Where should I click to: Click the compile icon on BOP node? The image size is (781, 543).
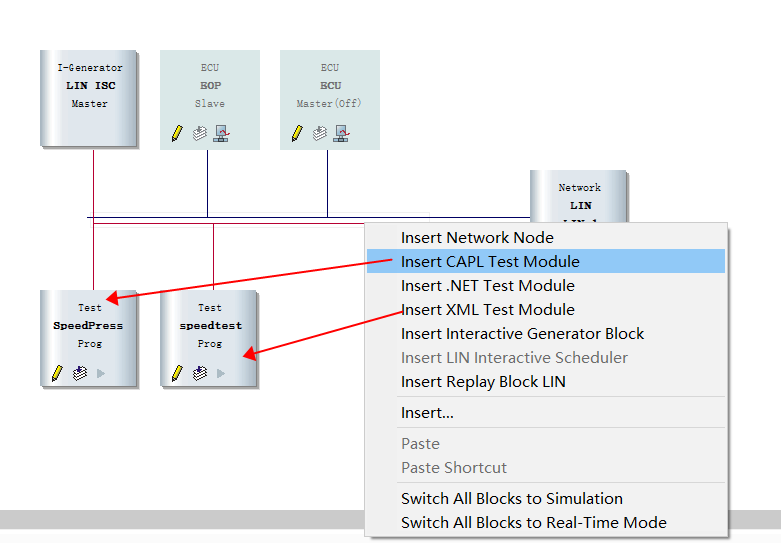(200, 134)
